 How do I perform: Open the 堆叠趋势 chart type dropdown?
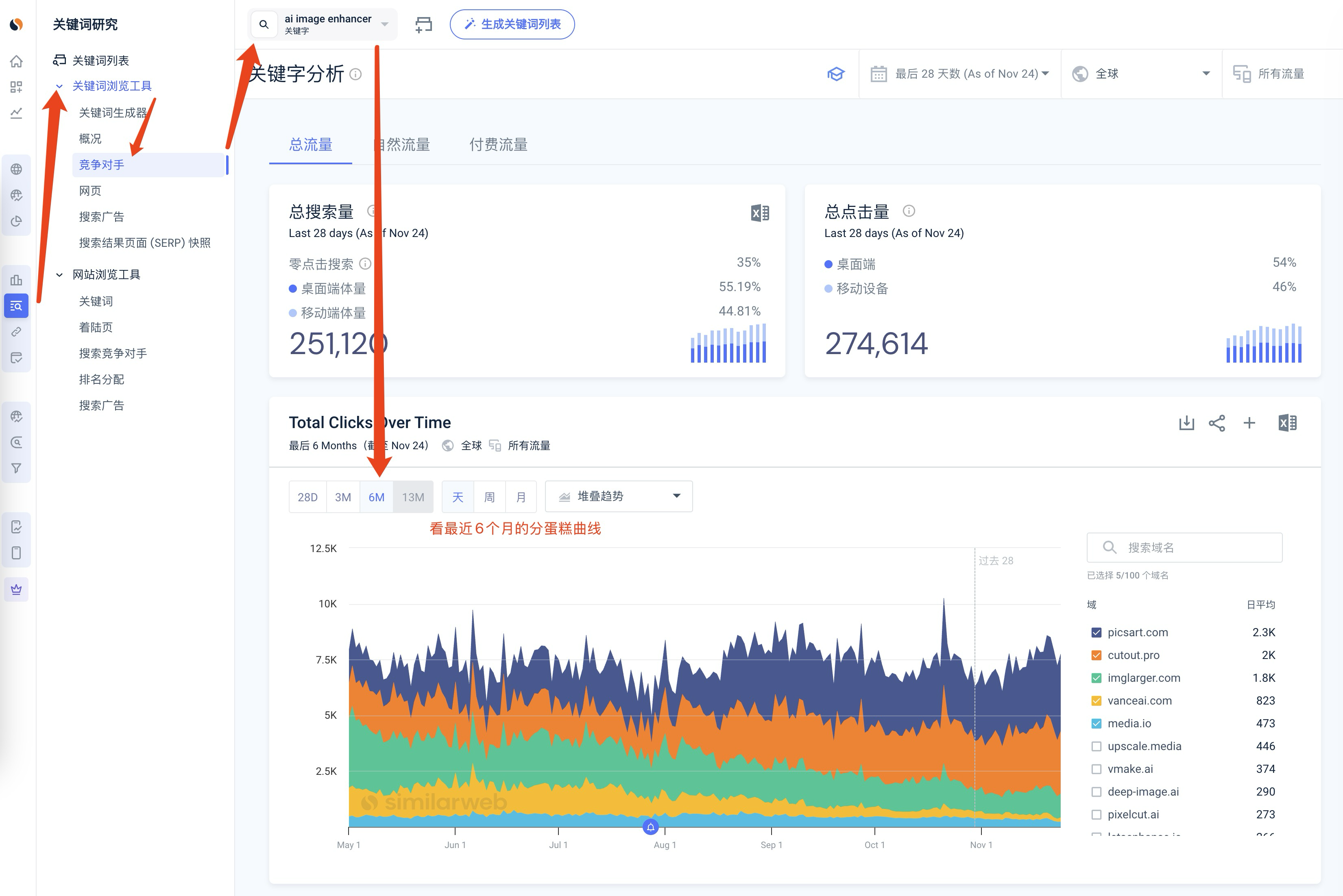[x=619, y=496]
